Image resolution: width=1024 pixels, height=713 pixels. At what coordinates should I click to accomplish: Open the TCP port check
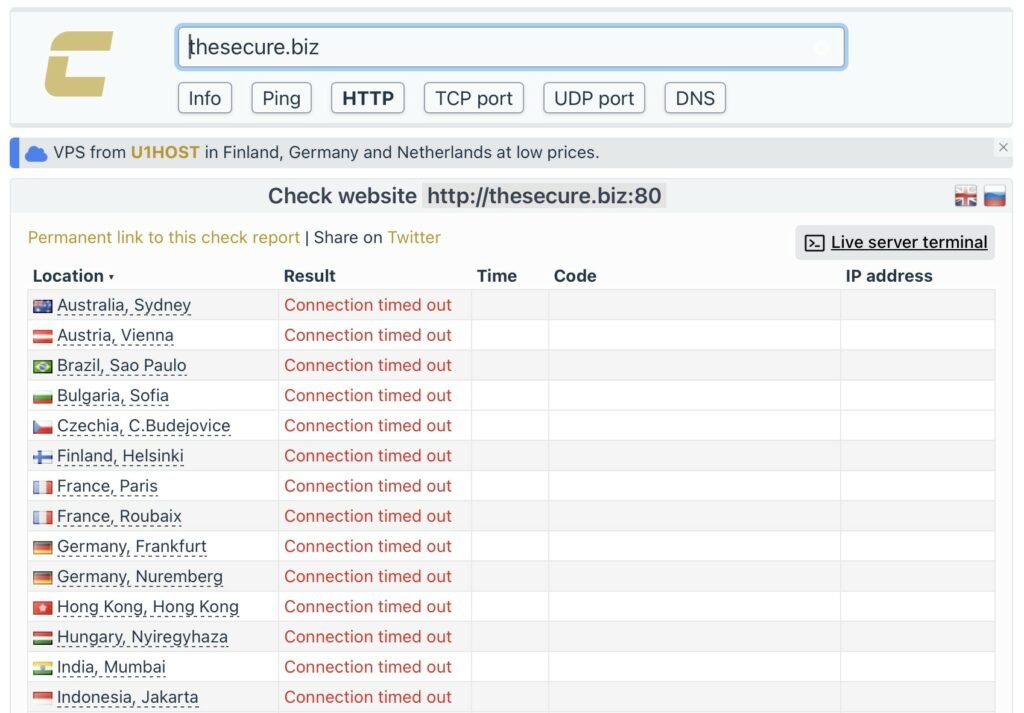(474, 98)
